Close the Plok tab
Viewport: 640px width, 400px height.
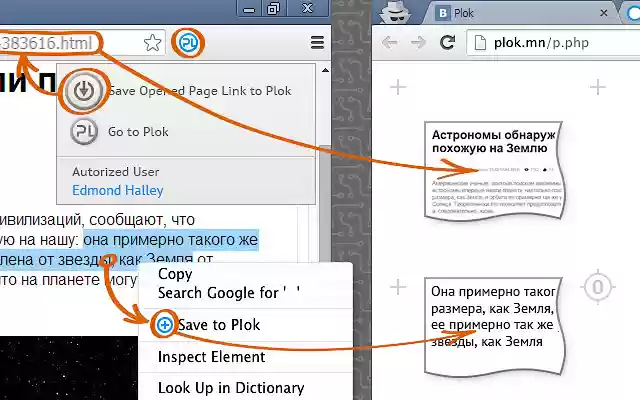coord(604,13)
